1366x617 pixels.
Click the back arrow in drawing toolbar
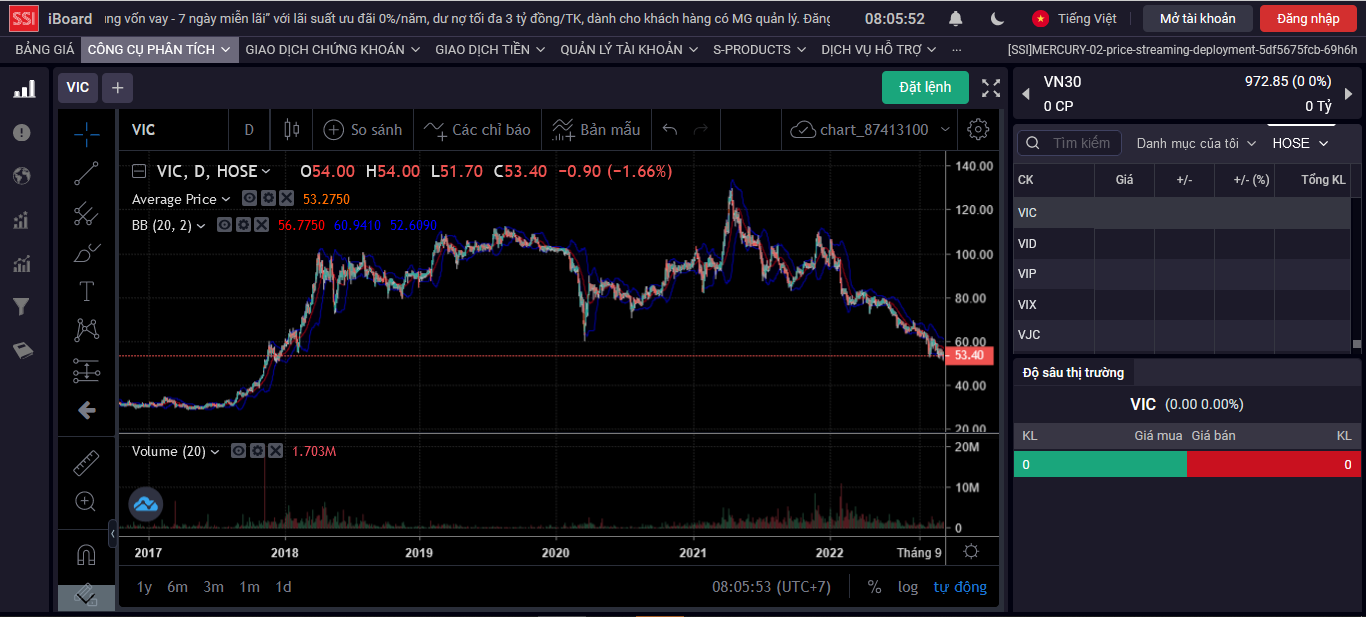(87, 410)
